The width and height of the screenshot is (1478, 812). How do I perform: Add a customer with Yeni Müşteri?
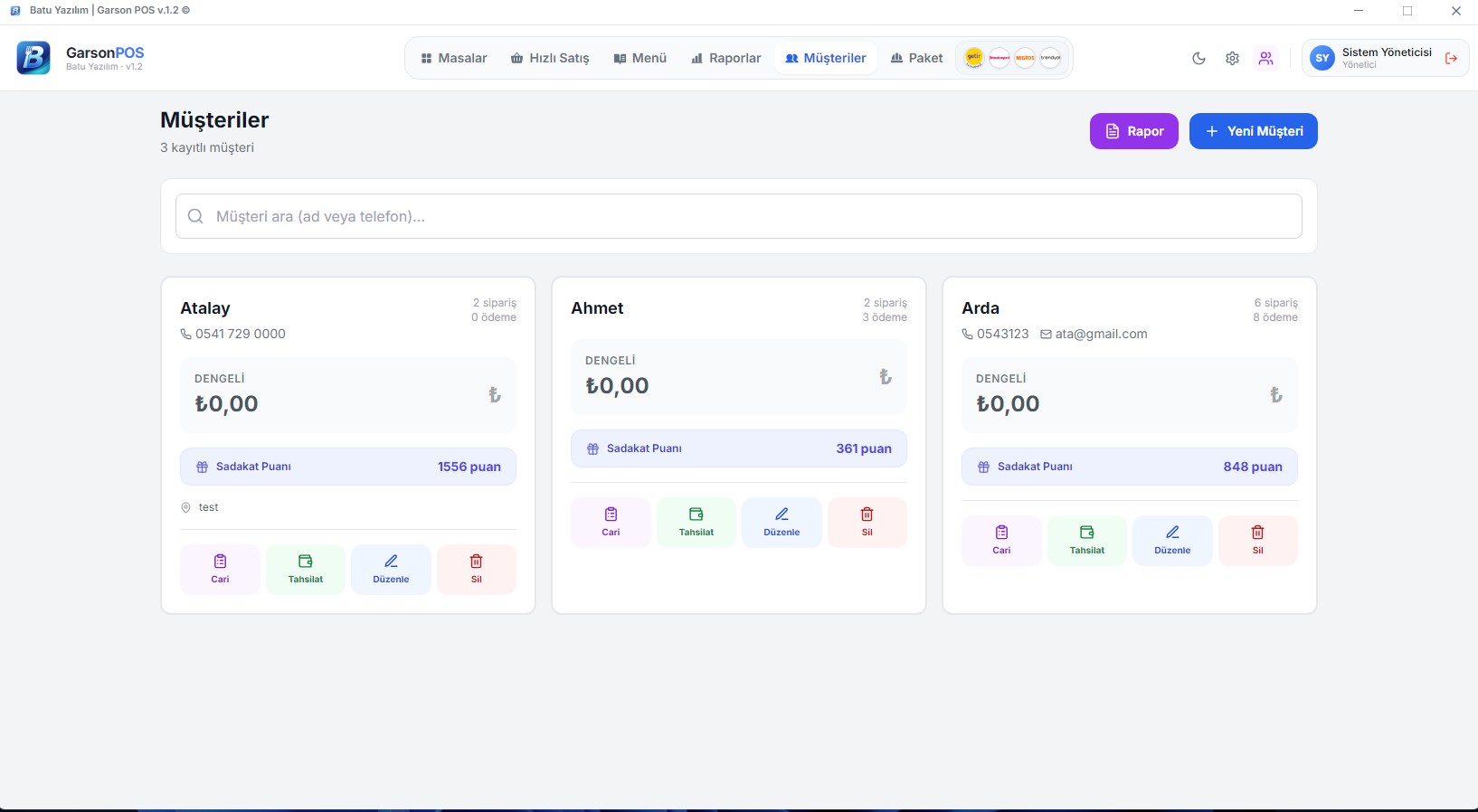point(1253,131)
